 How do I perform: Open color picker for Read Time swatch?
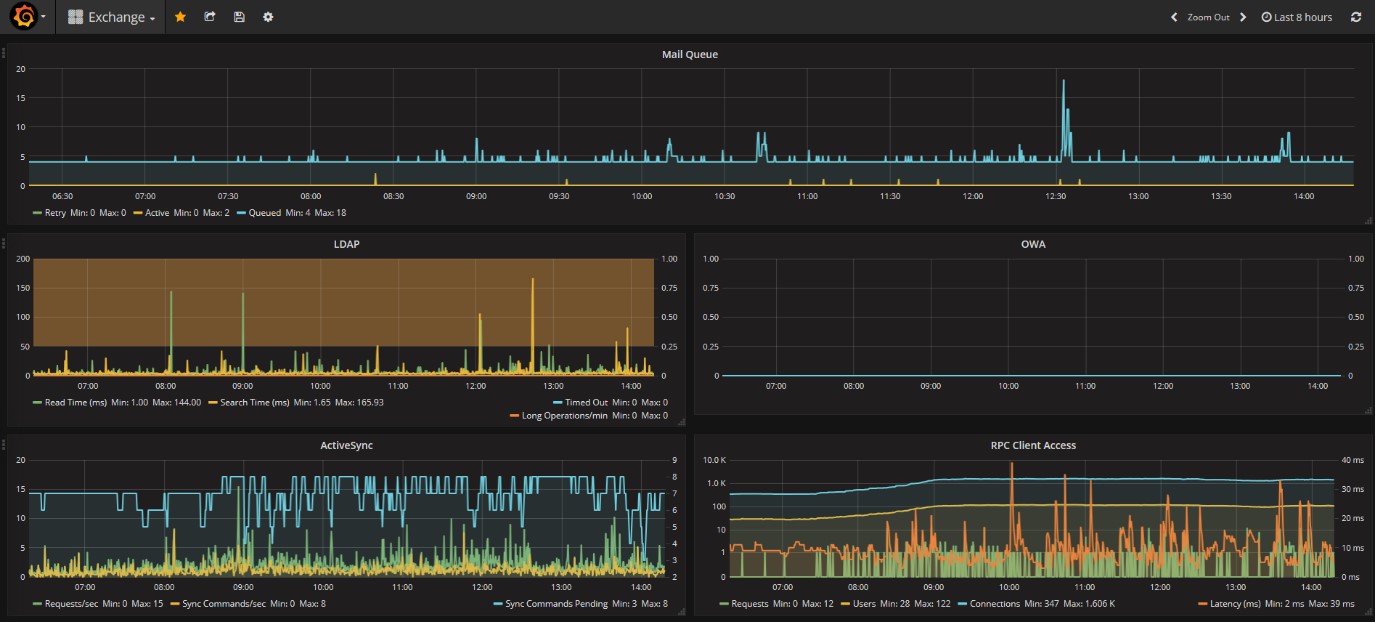[x=37, y=402]
